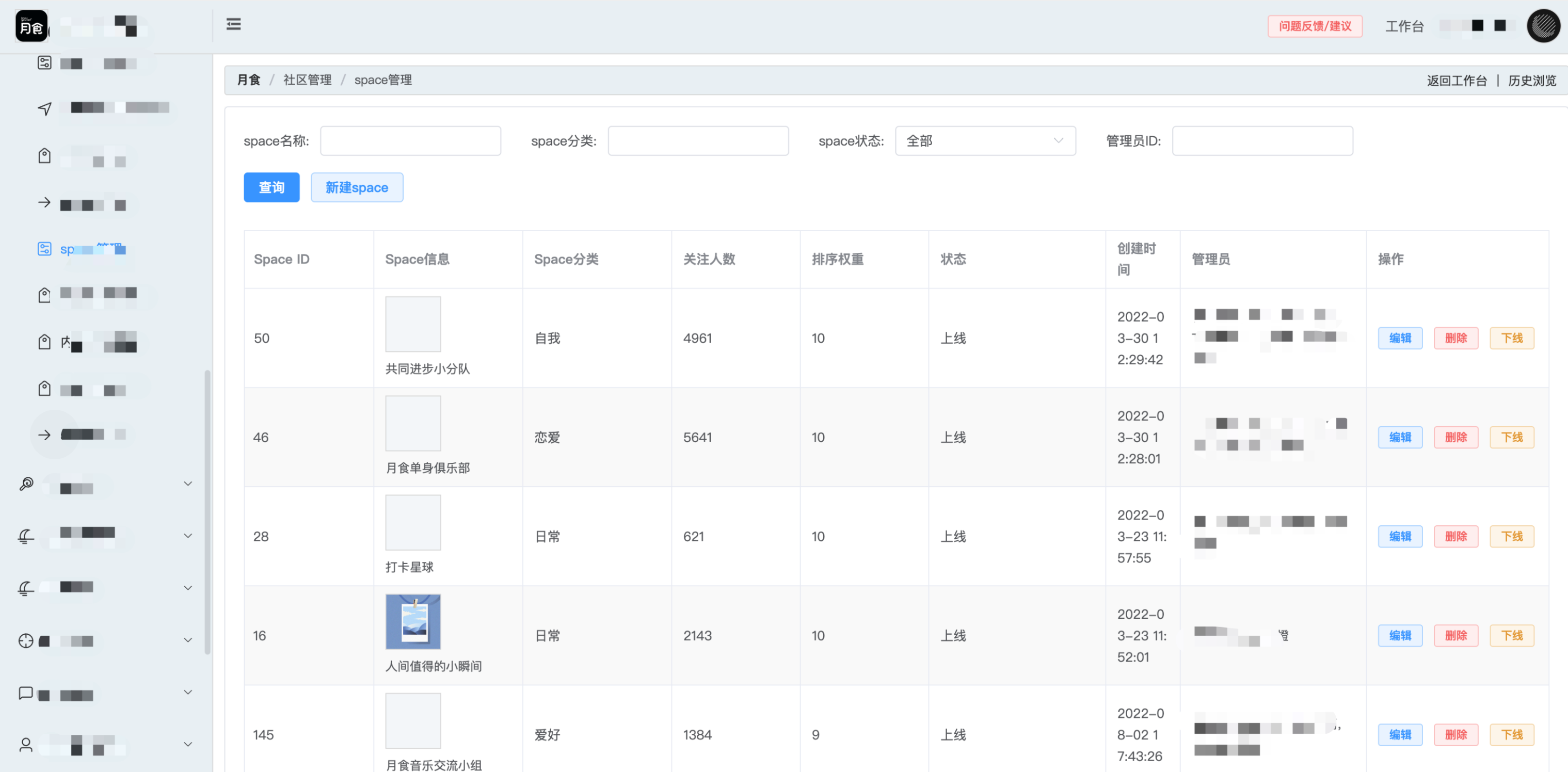This screenshot has width=1568, height=772.
Task: Open thumbnail of 共同进步小分队
Action: pyautogui.click(x=413, y=325)
